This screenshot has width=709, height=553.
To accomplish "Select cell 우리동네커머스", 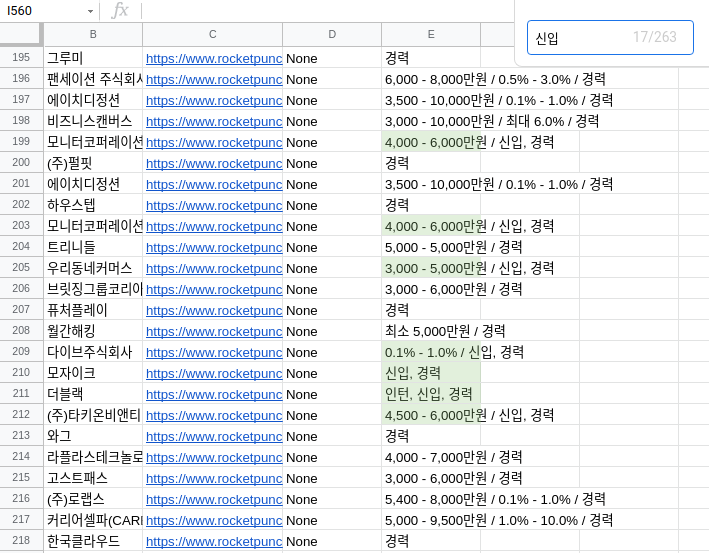I will (x=93, y=268).
